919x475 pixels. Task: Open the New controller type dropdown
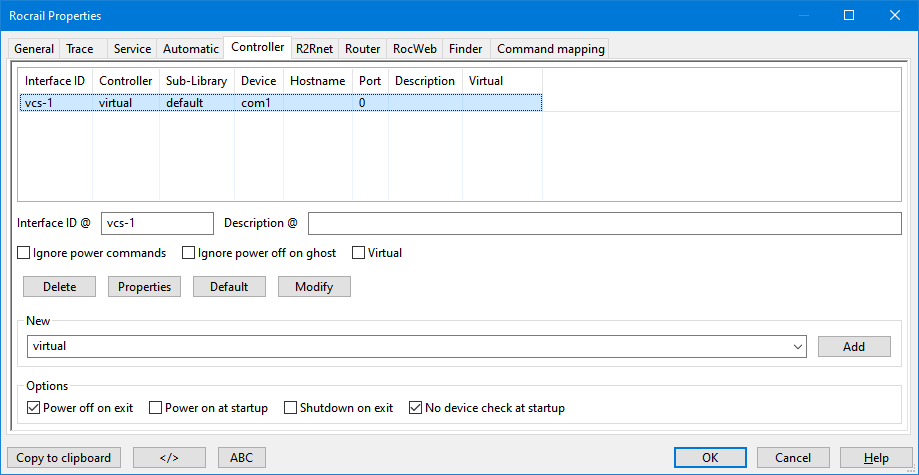(x=797, y=346)
